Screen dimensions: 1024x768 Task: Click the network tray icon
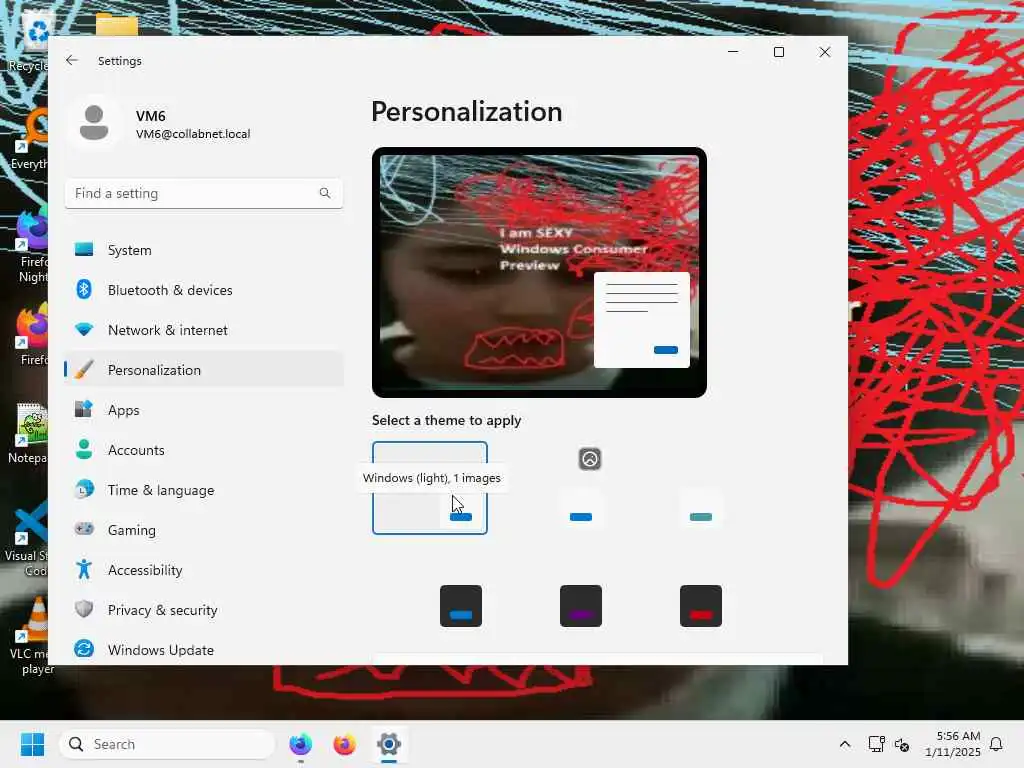coord(876,744)
